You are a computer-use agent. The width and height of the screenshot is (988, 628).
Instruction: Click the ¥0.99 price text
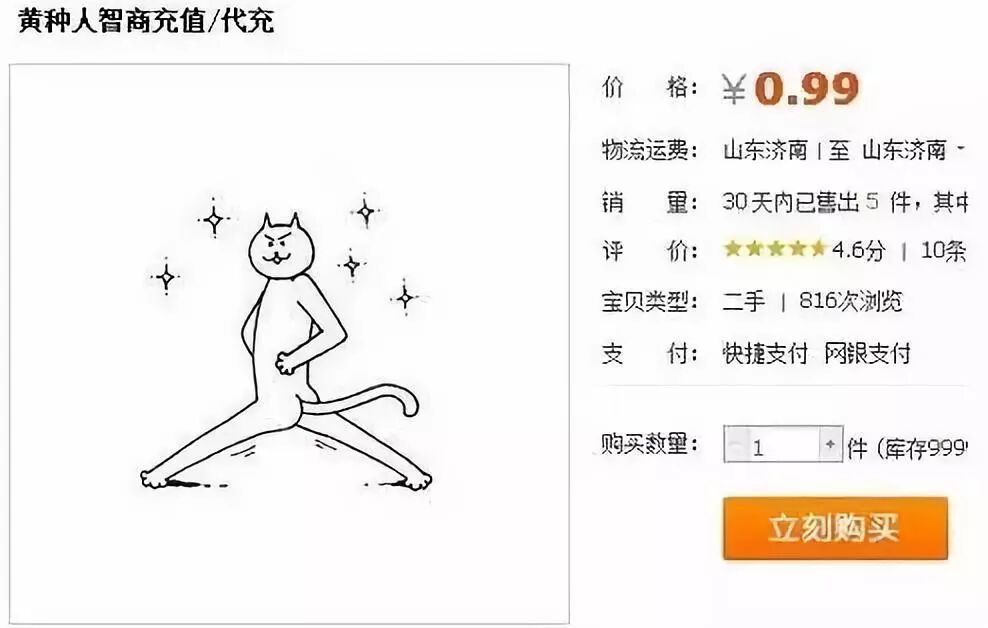click(790, 88)
